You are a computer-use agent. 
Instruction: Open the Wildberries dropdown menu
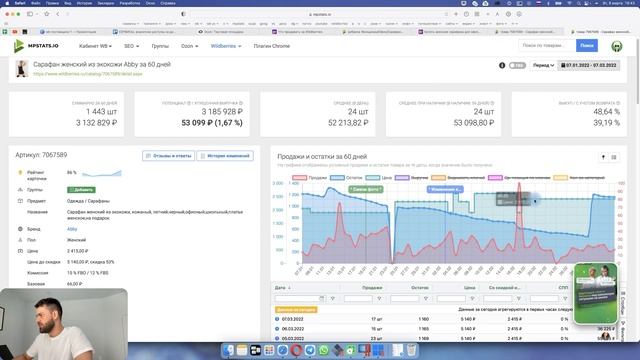(x=226, y=46)
